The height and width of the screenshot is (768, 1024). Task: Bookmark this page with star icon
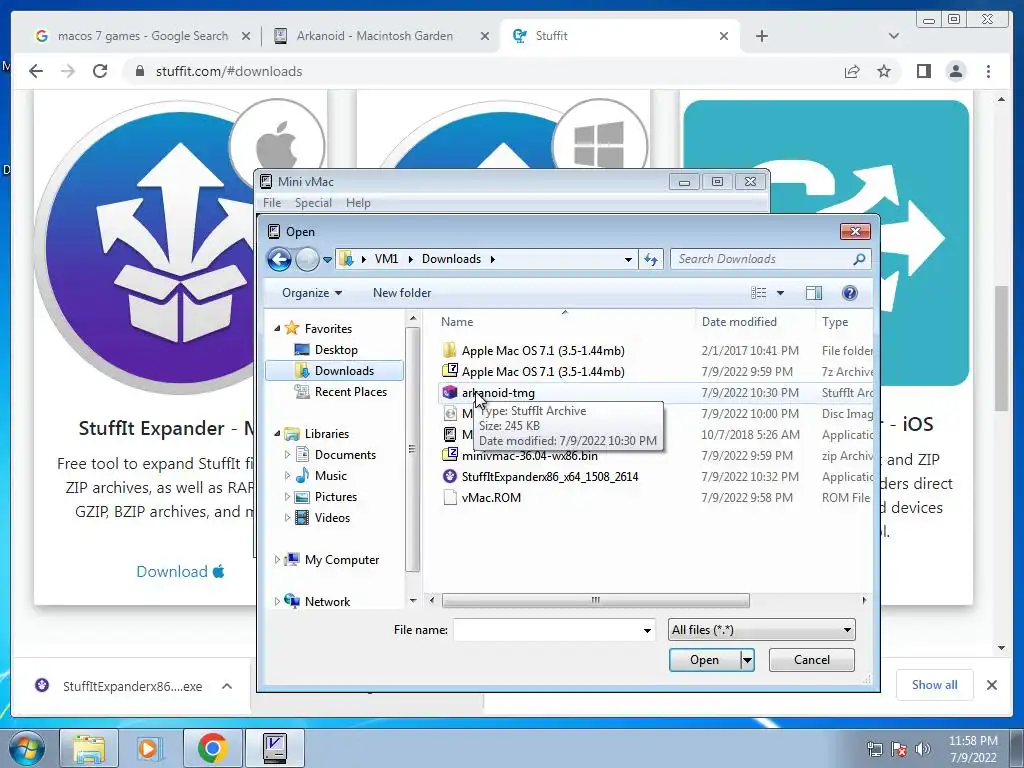884,71
